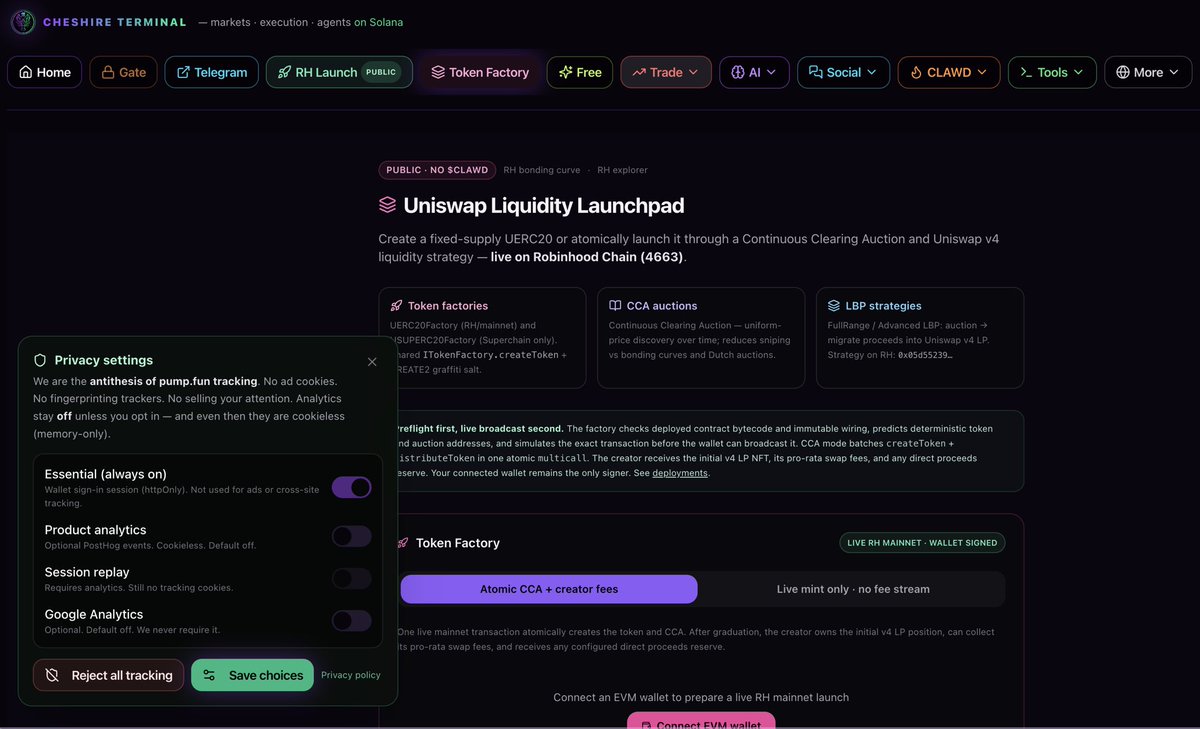Viewport: 1200px width, 729px height.
Task: Click the sliders icon in Save choices
Action: [x=209, y=675]
